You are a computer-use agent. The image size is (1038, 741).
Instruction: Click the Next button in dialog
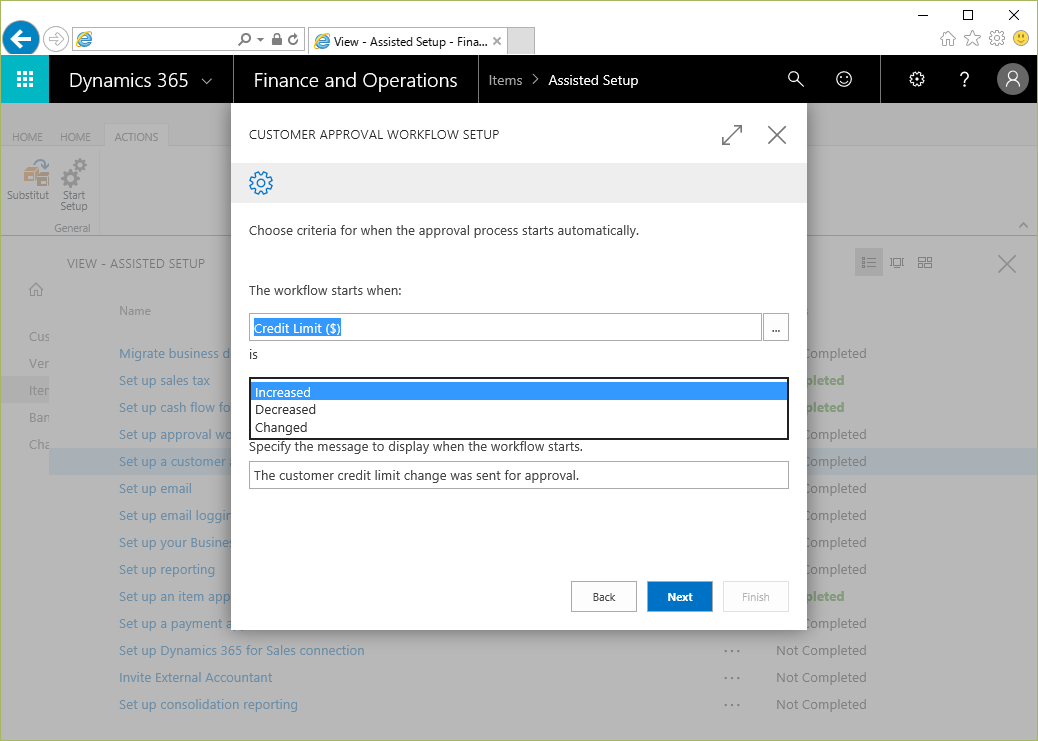pyautogui.click(x=680, y=597)
